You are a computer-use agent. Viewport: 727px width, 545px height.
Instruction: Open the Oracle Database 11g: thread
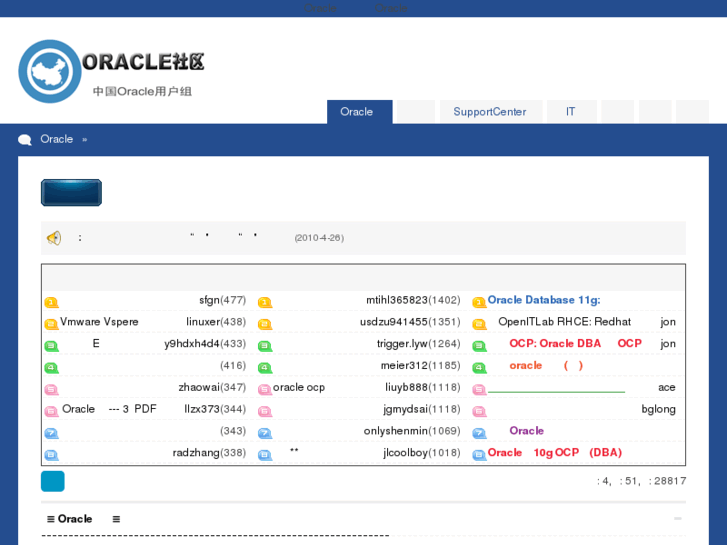coord(544,300)
